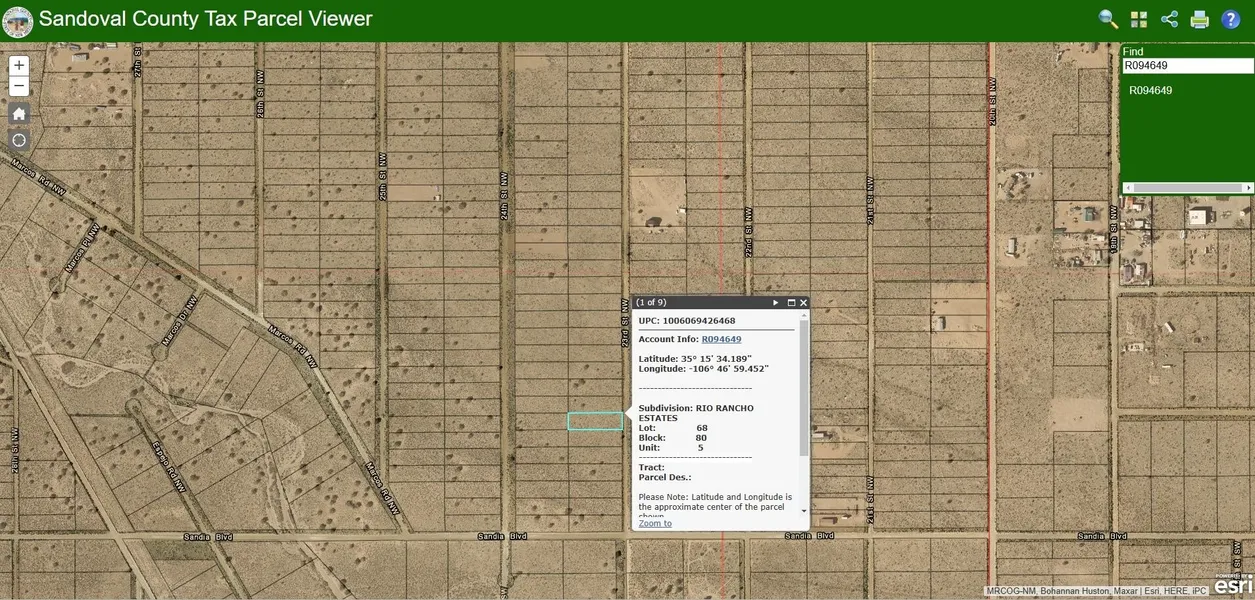Activate the find my location button

pos(19,140)
